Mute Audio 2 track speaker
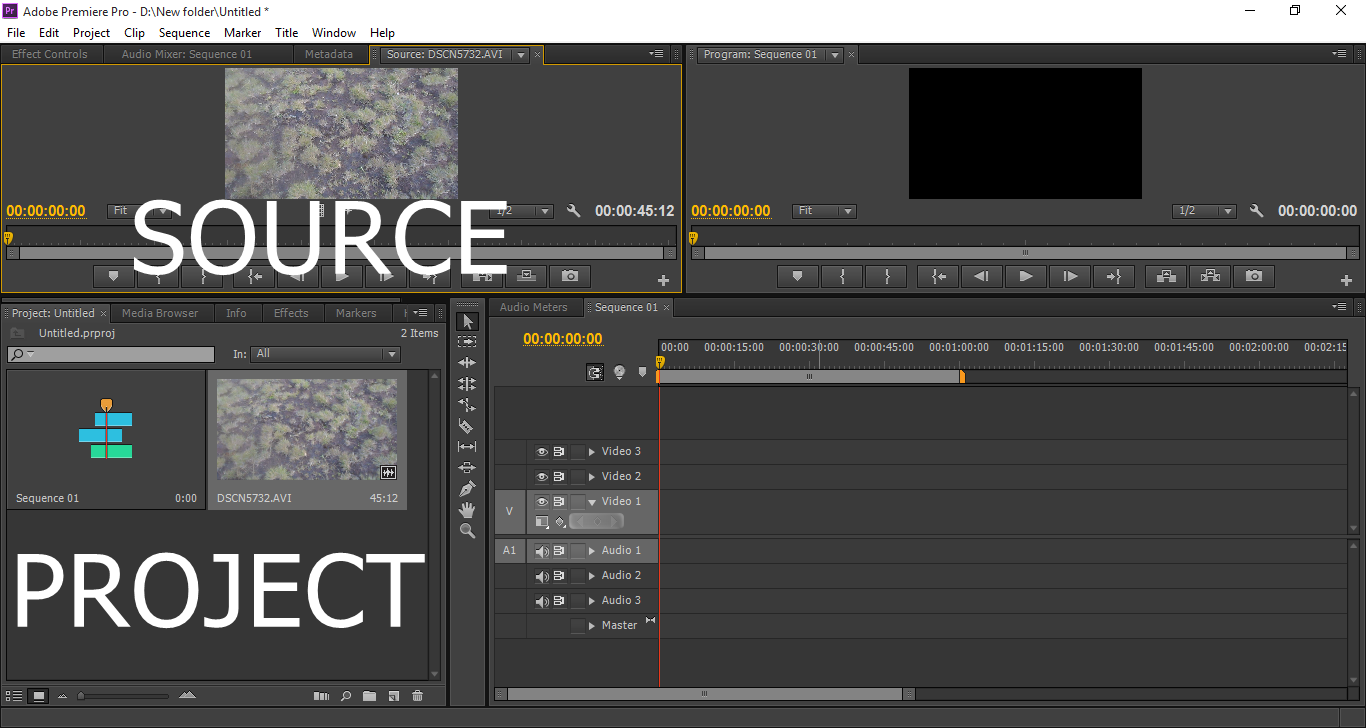This screenshot has height=728, width=1366. pos(542,576)
